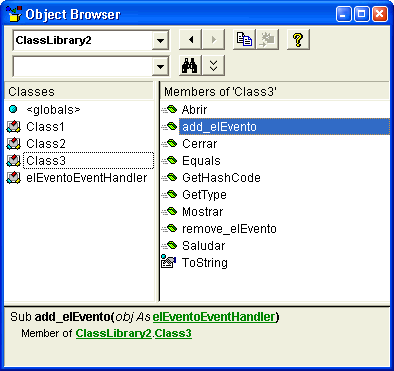The width and height of the screenshot is (394, 371).
Task: Click the Go Forward arrow button
Action: point(214,40)
